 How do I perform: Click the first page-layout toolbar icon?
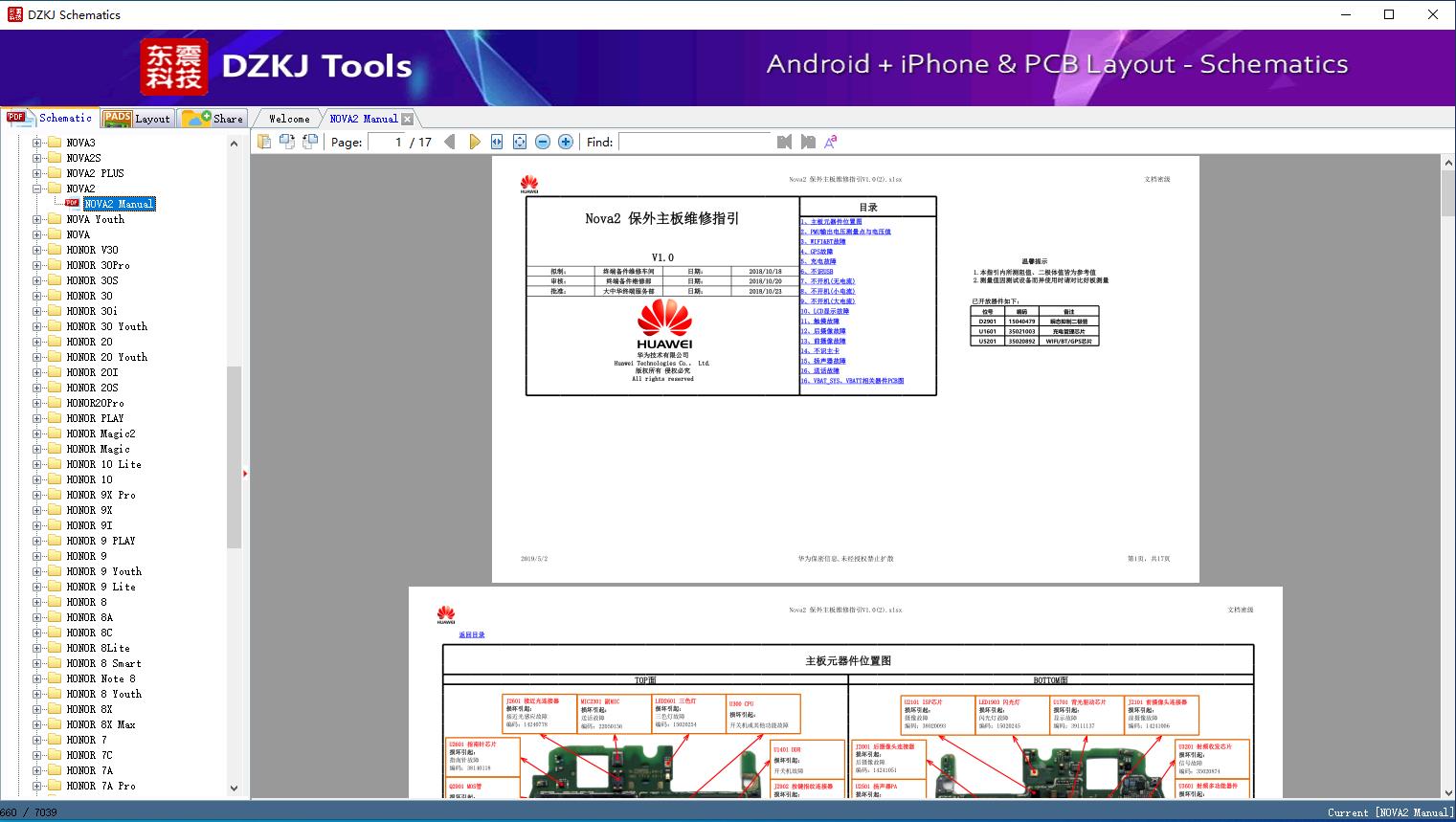[263, 142]
